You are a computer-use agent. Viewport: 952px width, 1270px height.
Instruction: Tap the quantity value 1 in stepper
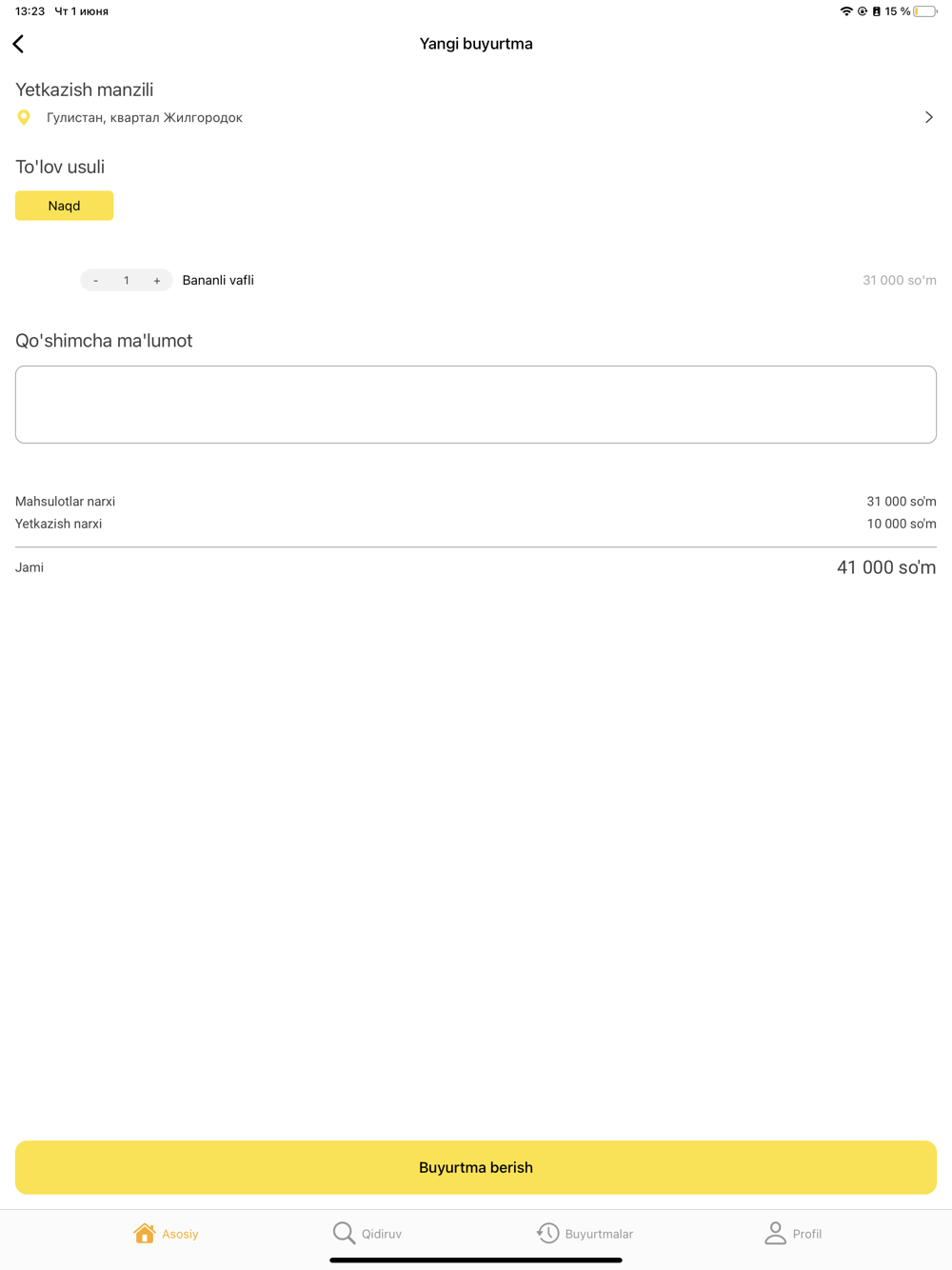tap(127, 280)
